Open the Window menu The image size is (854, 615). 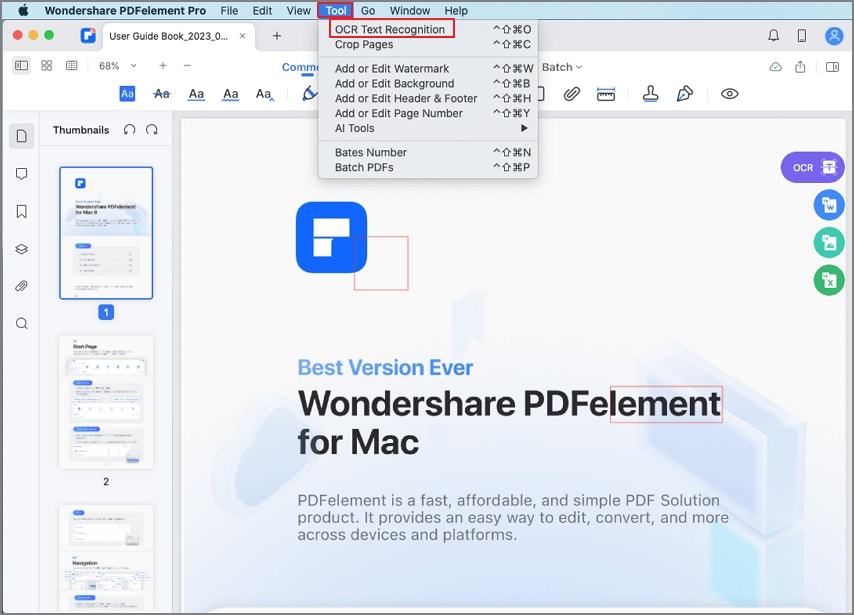pyautogui.click(x=410, y=10)
